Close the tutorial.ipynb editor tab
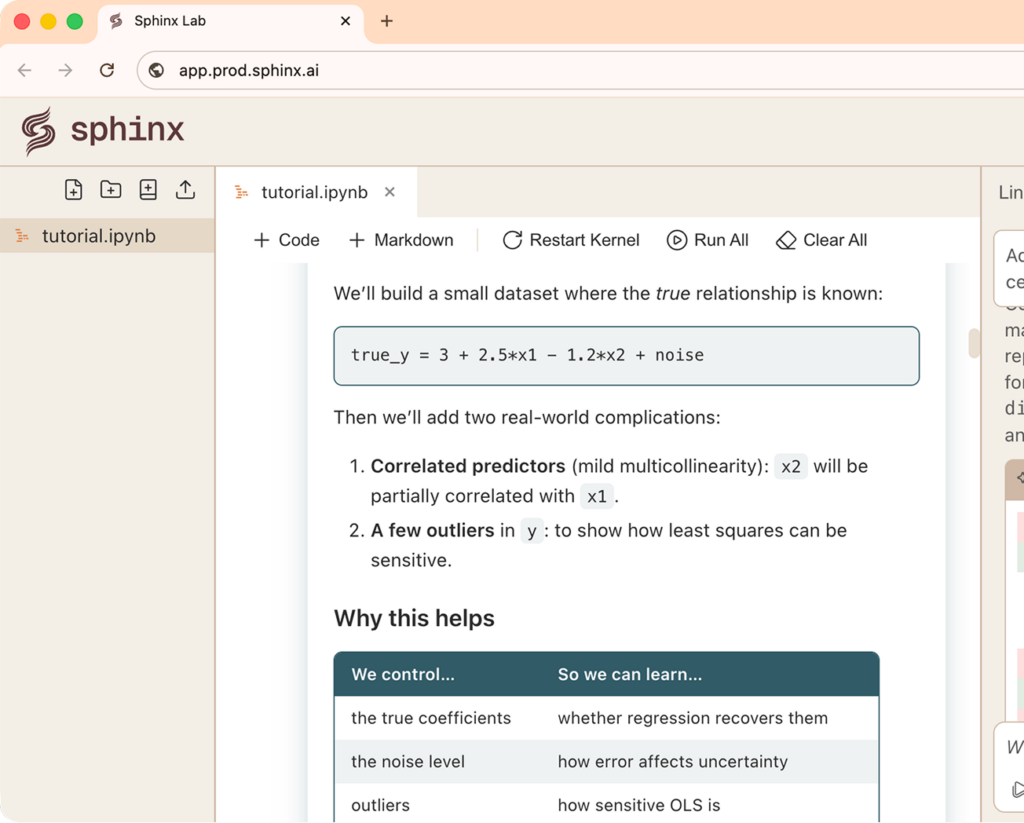Viewport: 1024px width, 823px height. click(x=390, y=192)
